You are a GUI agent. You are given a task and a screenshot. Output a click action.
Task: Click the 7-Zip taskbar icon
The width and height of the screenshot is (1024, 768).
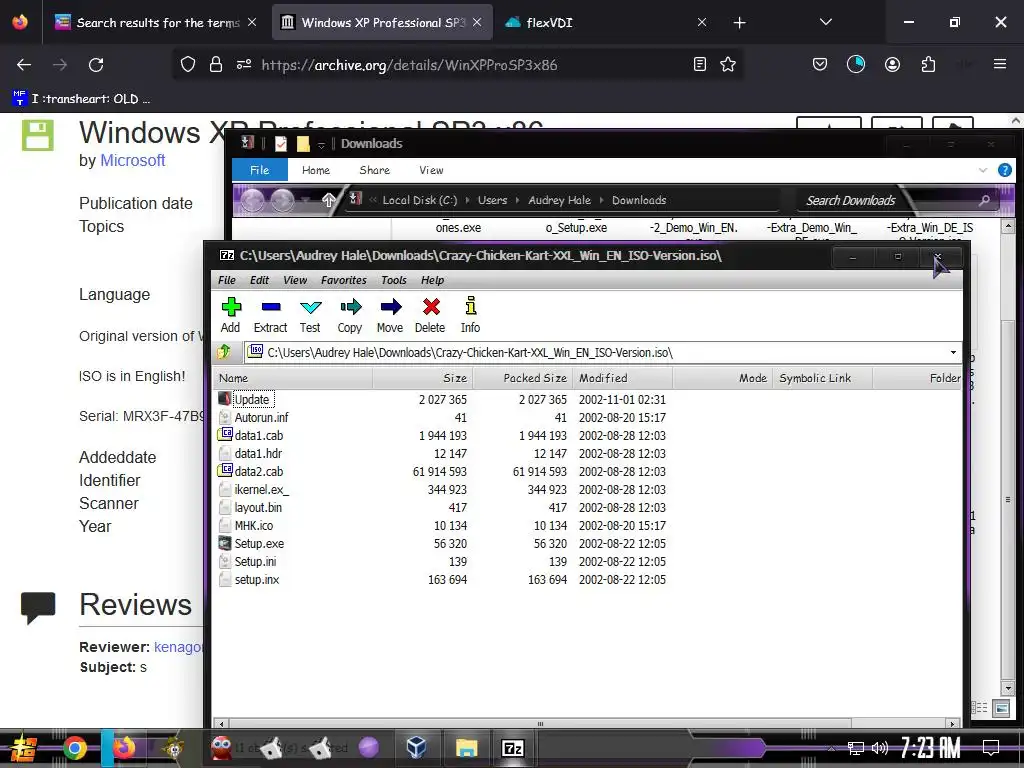tap(513, 748)
